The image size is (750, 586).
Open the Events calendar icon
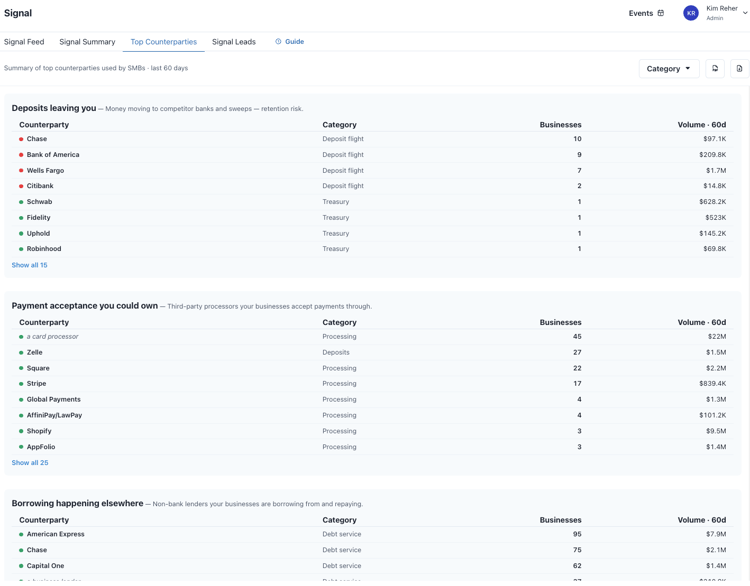(x=661, y=13)
